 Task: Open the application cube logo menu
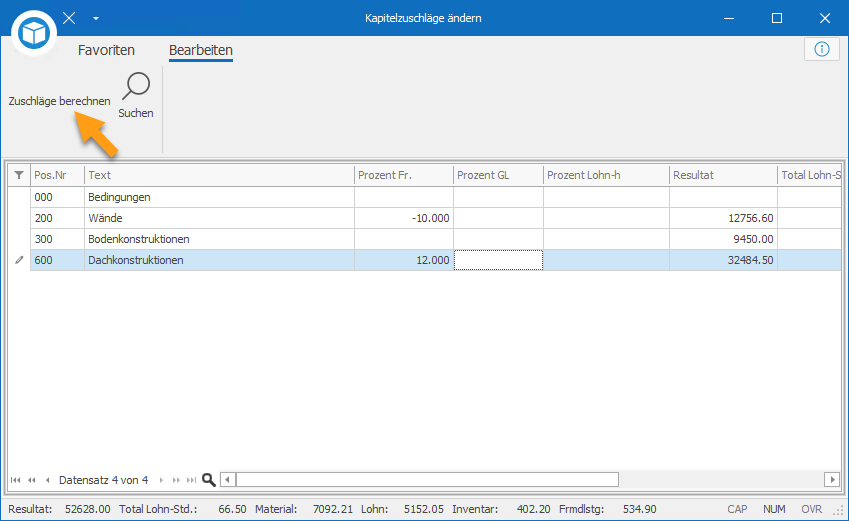pyautogui.click(x=34, y=33)
